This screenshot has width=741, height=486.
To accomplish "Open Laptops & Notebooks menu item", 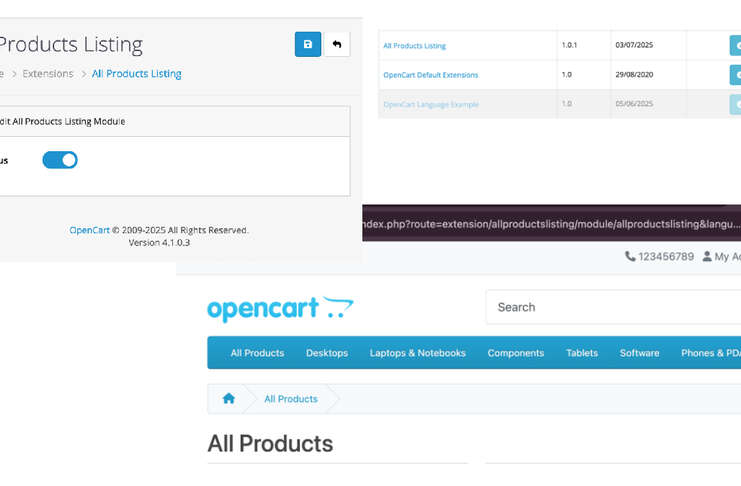I will click(x=418, y=353).
